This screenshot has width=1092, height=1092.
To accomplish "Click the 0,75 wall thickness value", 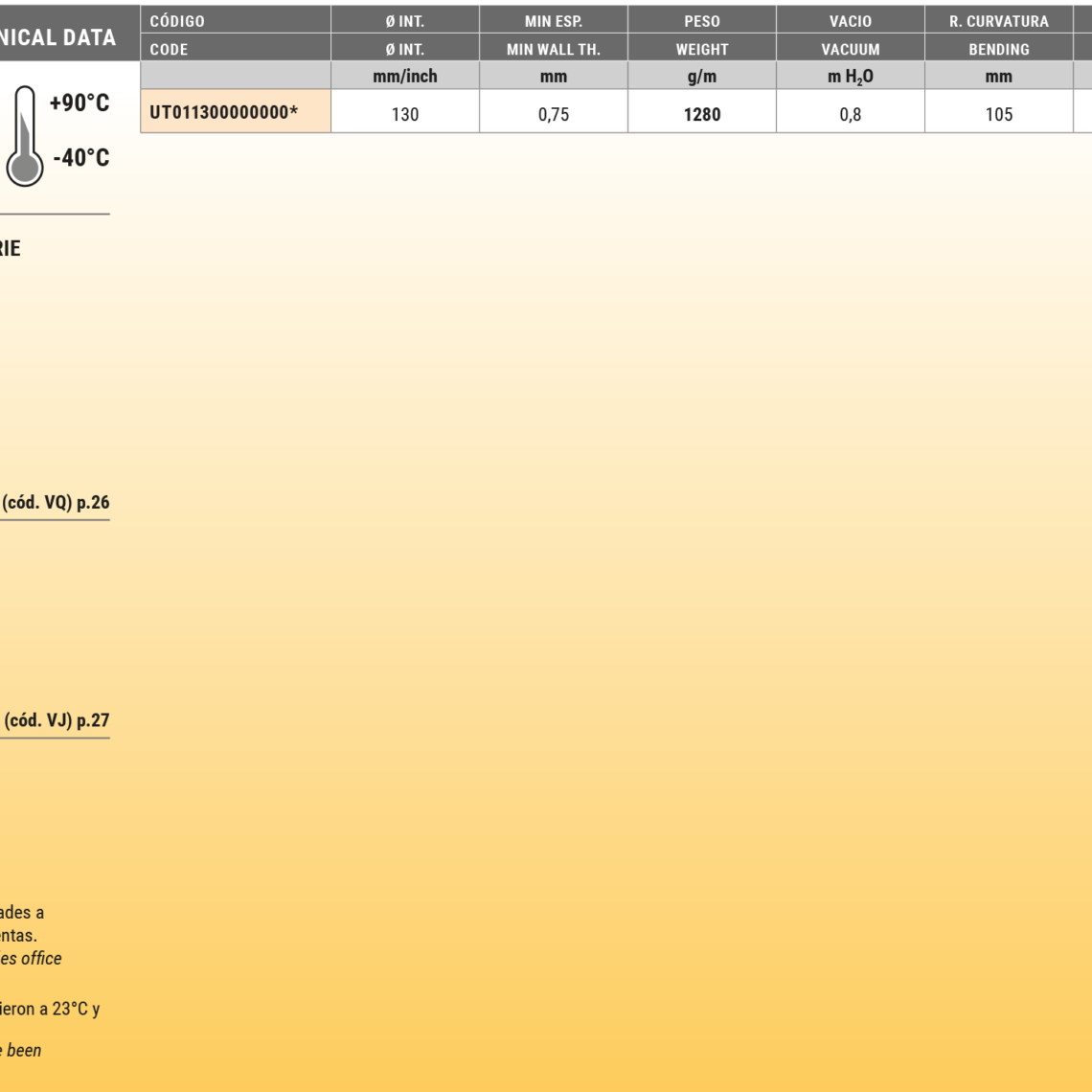I will (554, 115).
